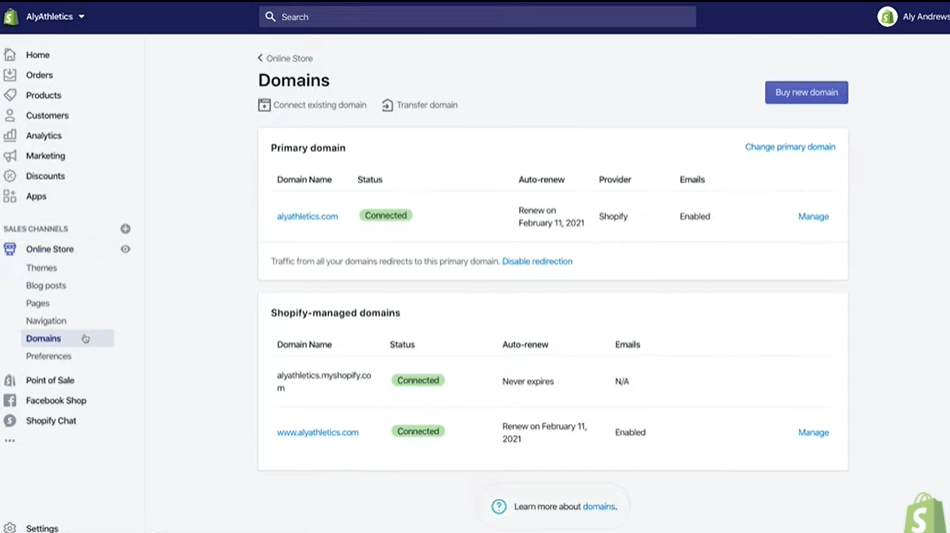The width and height of the screenshot is (950, 533).
Task: Expand more sales channels ellipsis
Action: click(10, 441)
